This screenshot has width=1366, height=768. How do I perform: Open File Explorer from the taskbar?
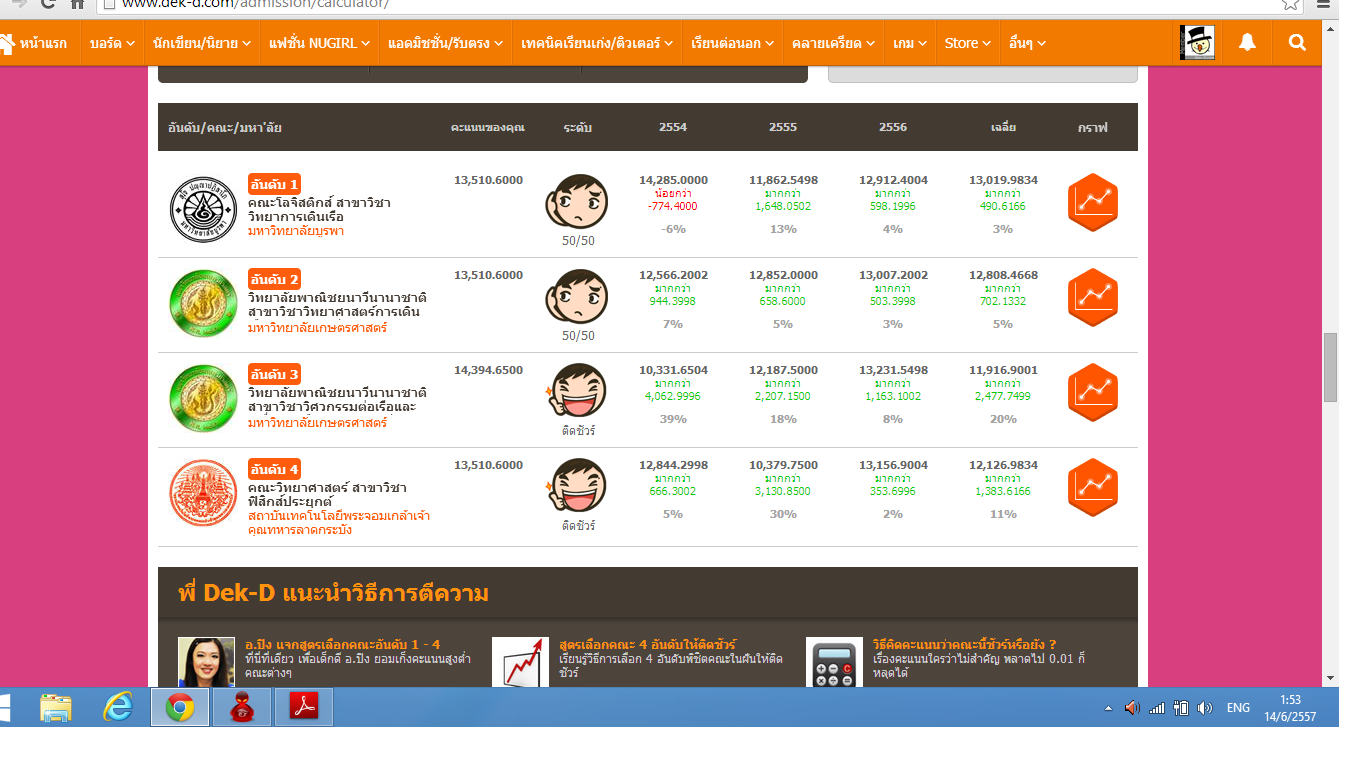click(x=56, y=708)
